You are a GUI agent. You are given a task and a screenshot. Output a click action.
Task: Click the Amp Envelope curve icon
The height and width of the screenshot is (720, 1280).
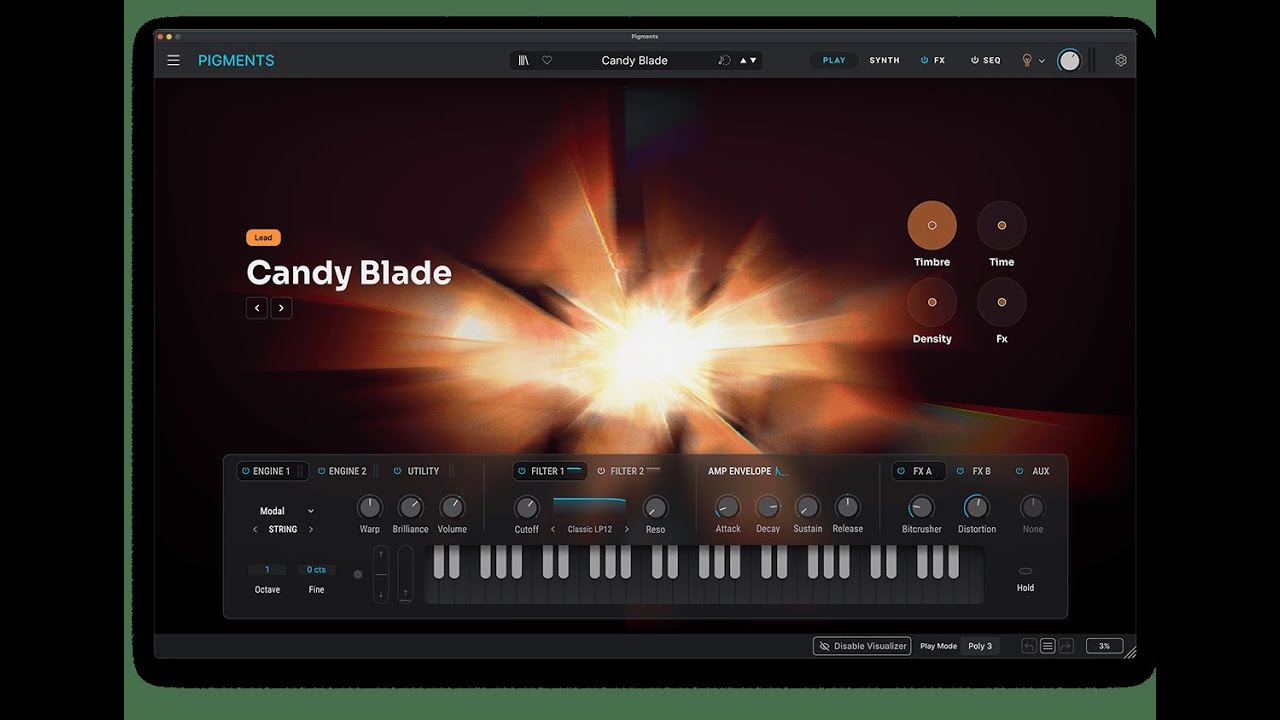pyautogui.click(x=782, y=471)
